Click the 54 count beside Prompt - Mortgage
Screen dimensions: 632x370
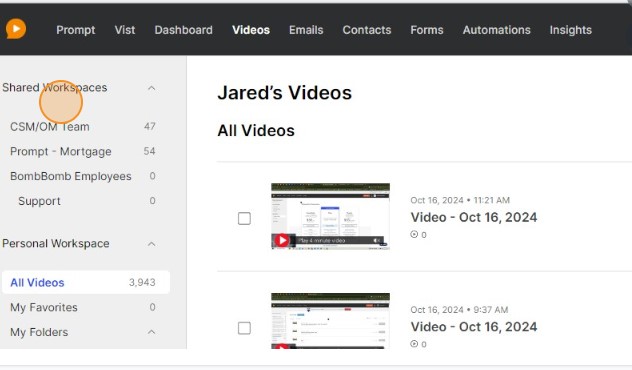click(149, 151)
